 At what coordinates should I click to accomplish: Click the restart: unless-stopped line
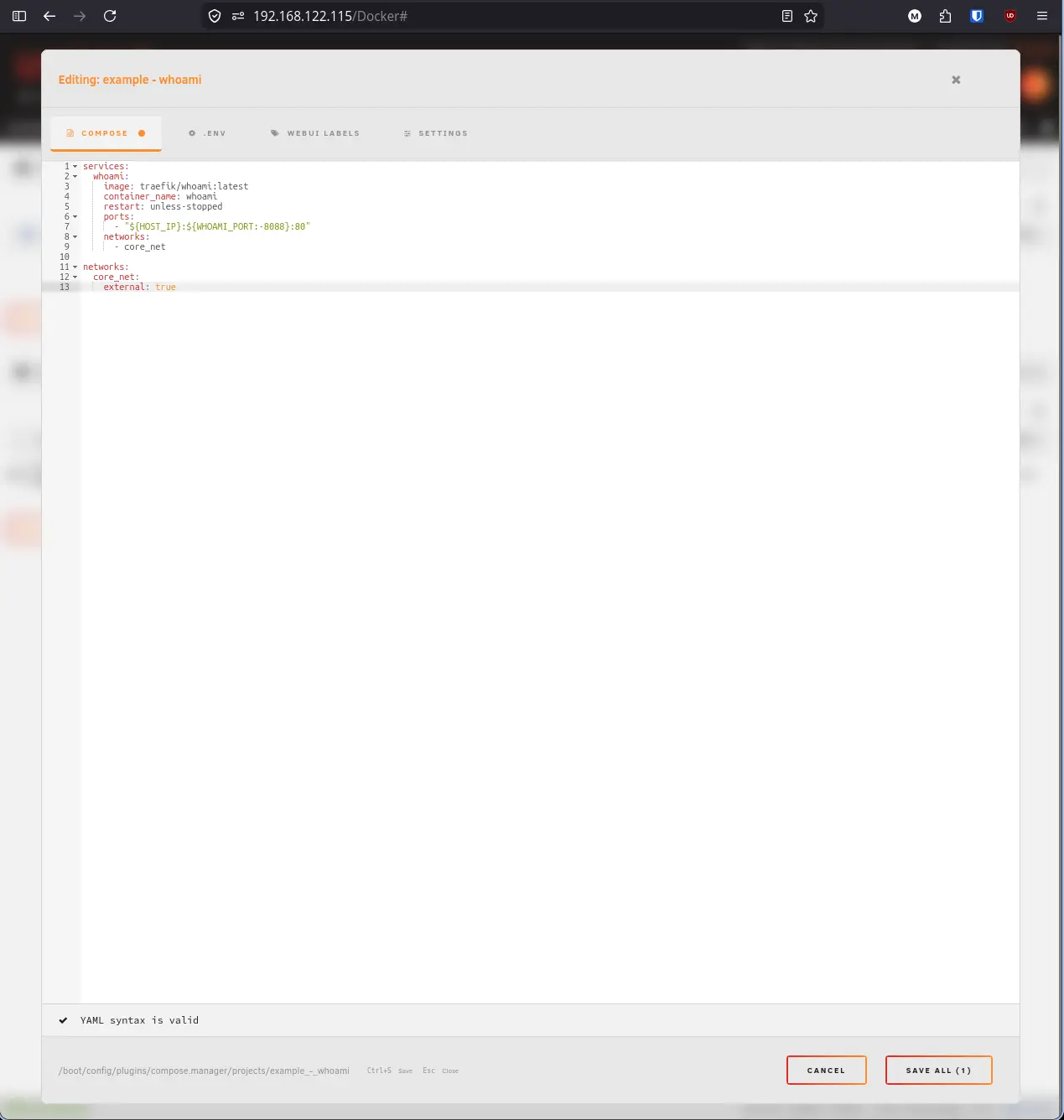coord(163,207)
